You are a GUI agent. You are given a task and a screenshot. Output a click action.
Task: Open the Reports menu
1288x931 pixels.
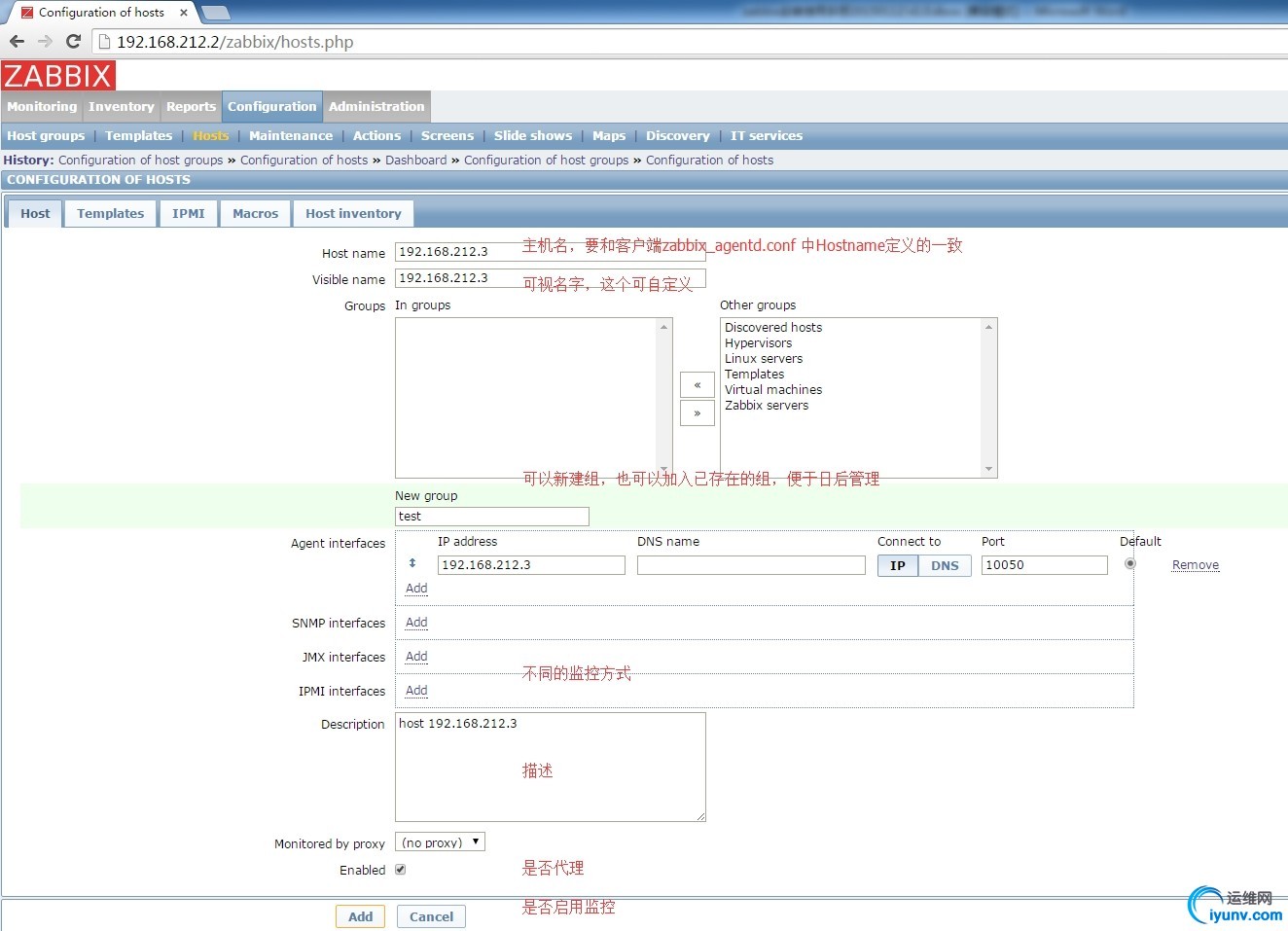[x=191, y=107]
